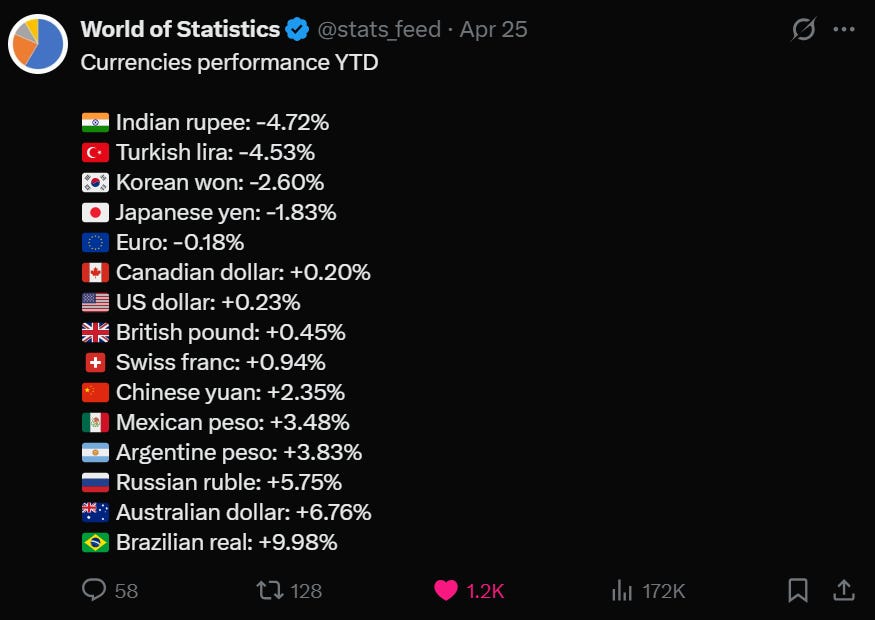Open the @stats_feed handle link

click(379, 30)
